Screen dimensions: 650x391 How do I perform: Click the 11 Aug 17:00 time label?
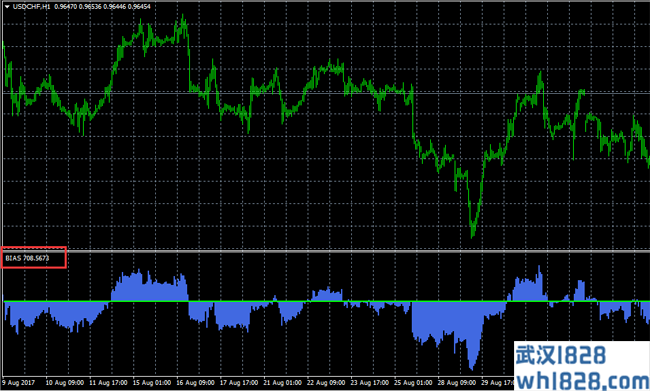pos(108,382)
